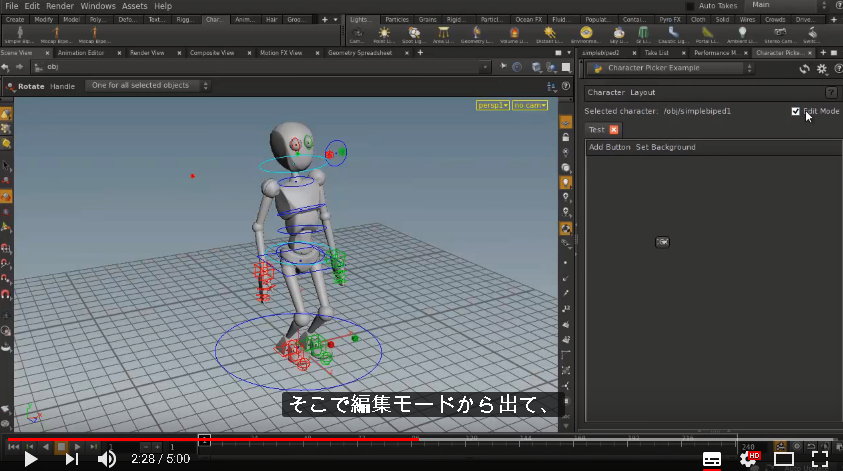Viewport: 843px width, 471px height.
Task: Click the Environment Light shelf tool
Action: (586, 35)
